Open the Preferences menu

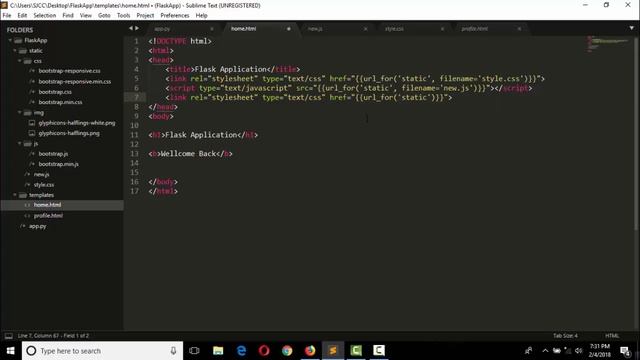pos(175,16)
